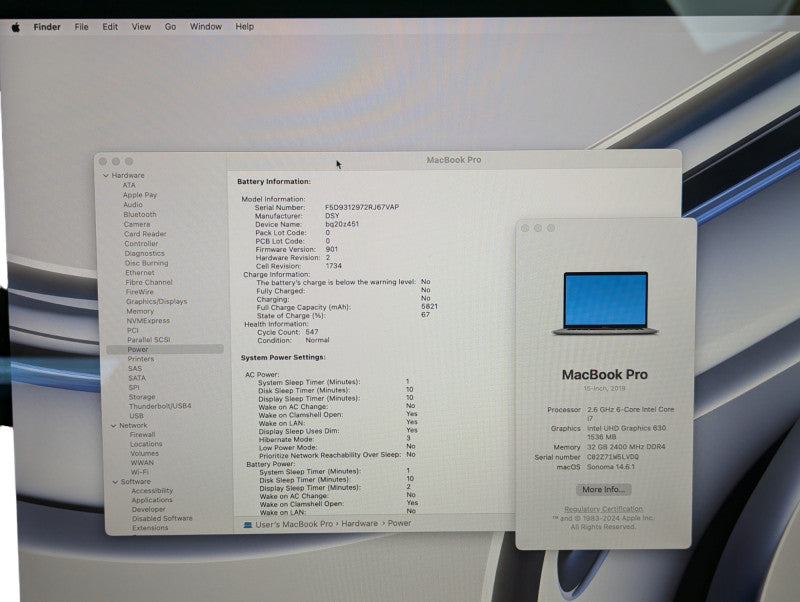The height and width of the screenshot is (602, 800).
Task: Select Ethernet in the sidebar
Action: pos(140,272)
